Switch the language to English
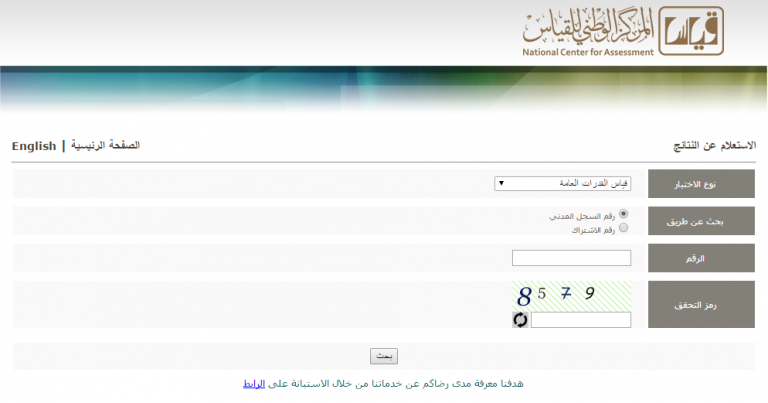Image resolution: width=768 pixels, height=403 pixels. click(x=34, y=146)
